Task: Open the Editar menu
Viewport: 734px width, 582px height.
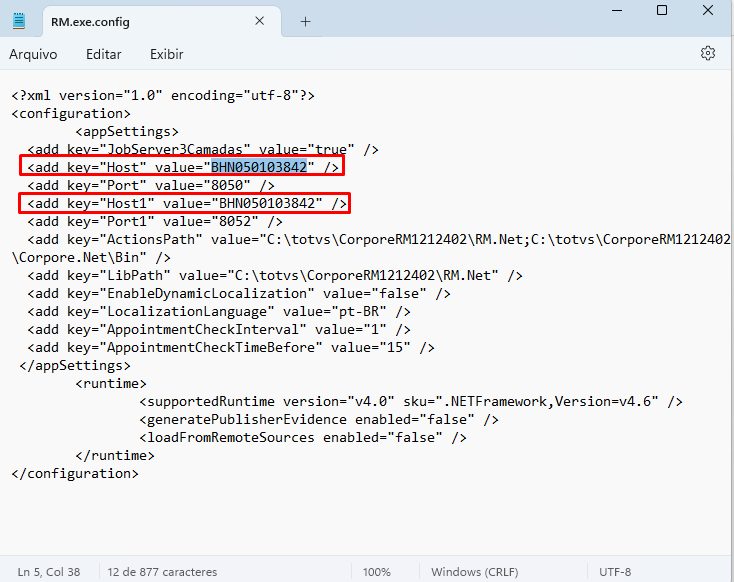Action: pos(103,54)
